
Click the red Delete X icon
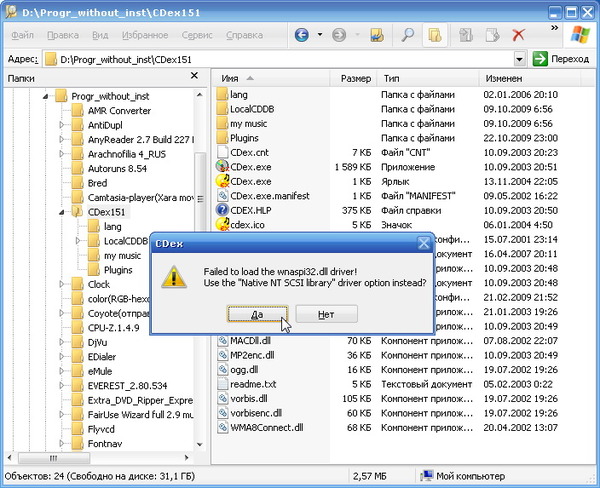pyautogui.click(x=518, y=35)
